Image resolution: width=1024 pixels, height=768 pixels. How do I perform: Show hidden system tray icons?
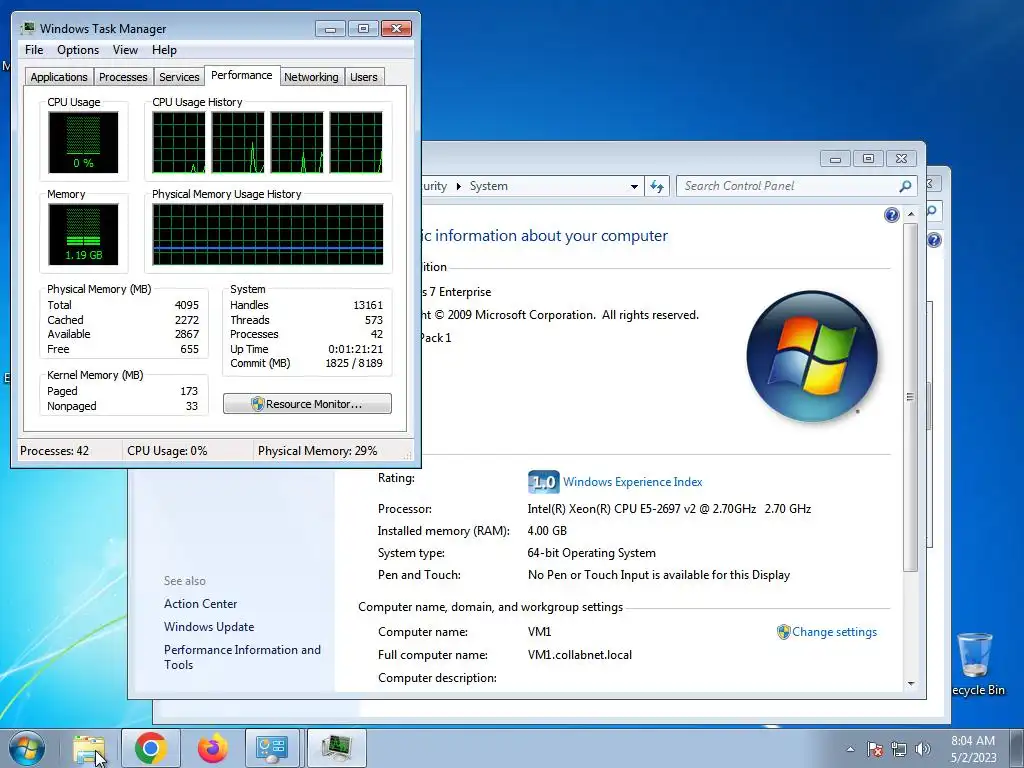[x=850, y=749]
